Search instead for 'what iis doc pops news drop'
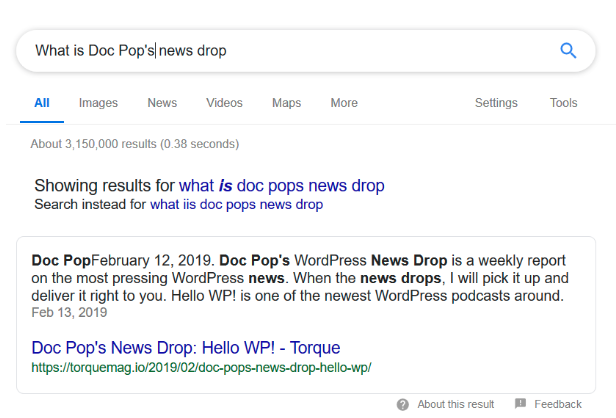 [236, 205]
